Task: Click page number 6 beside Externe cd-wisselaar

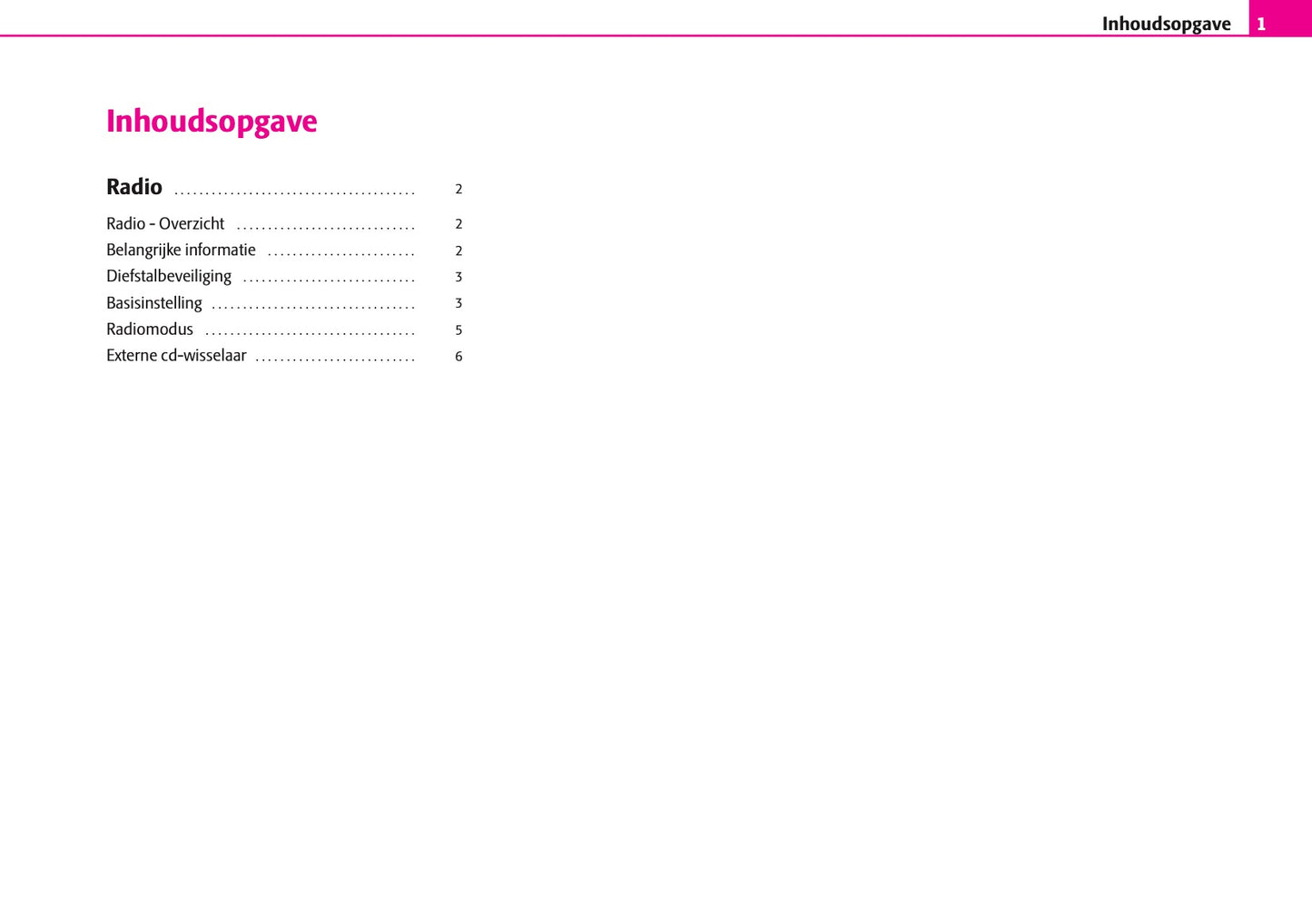Action: coord(459,357)
